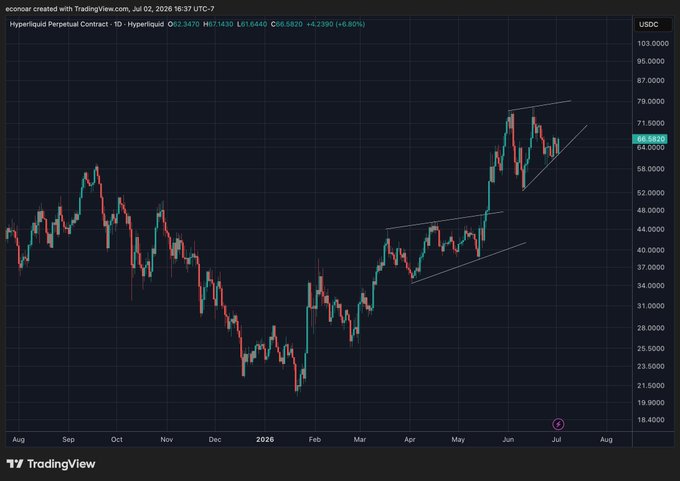Viewport: 680px width, 481px height.
Task: Click the 40.0000 price axis label
Action: click(651, 250)
